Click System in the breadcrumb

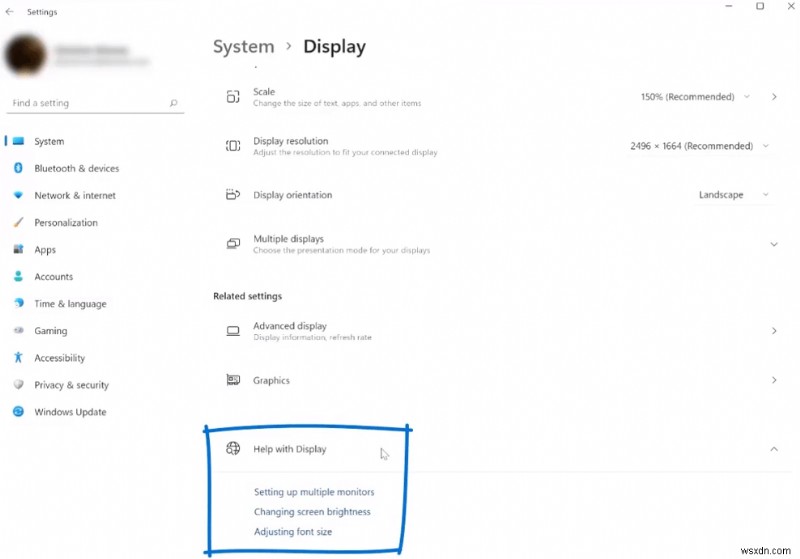(243, 46)
